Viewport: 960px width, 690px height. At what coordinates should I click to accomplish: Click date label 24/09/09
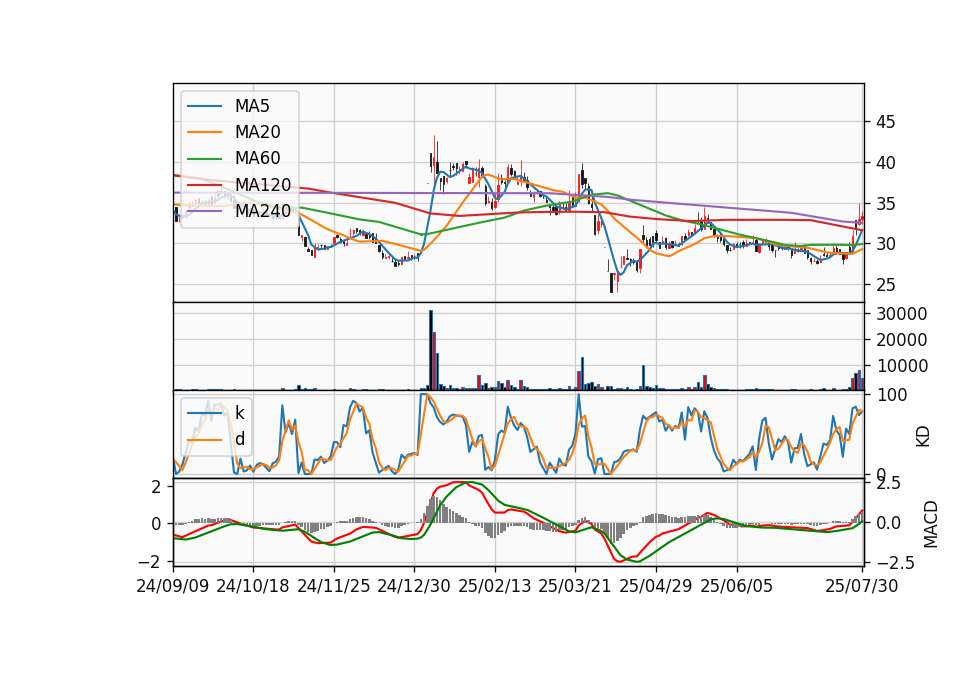click(x=173, y=586)
